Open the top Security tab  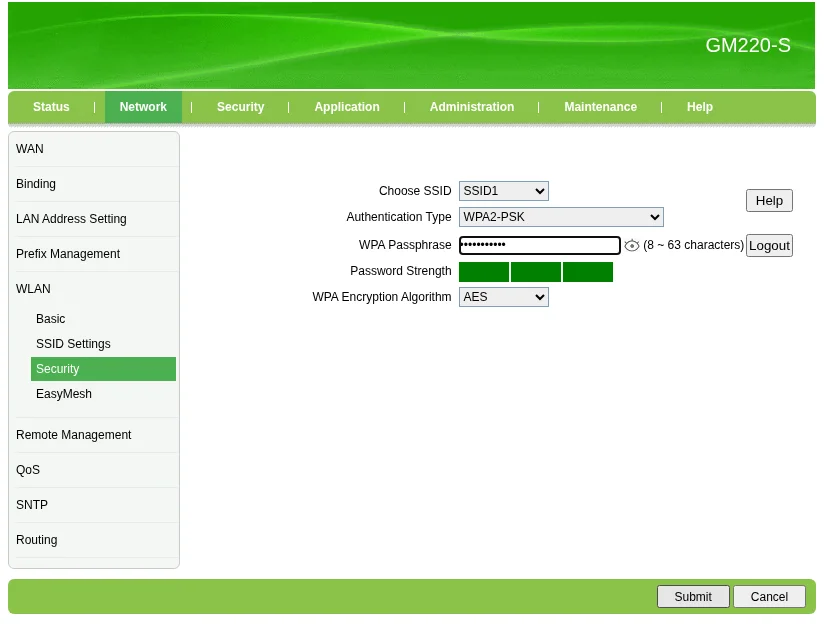click(240, 107)
